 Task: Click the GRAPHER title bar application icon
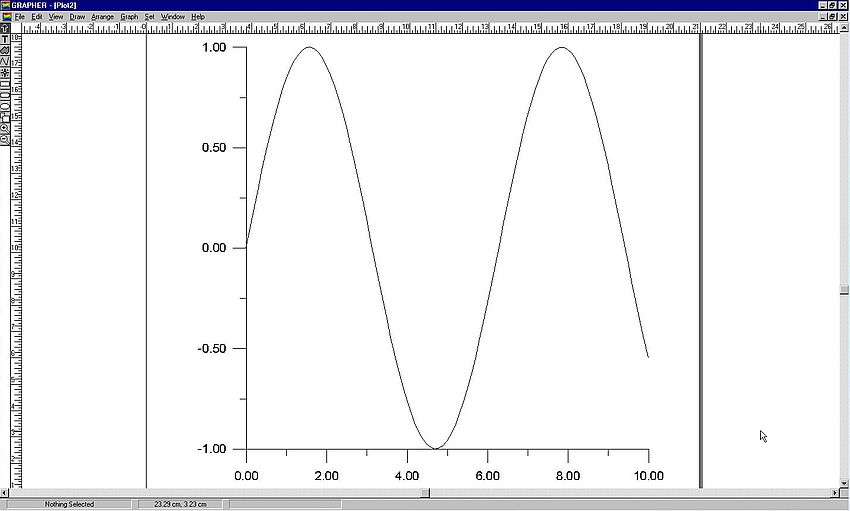[x=5, y=5]
